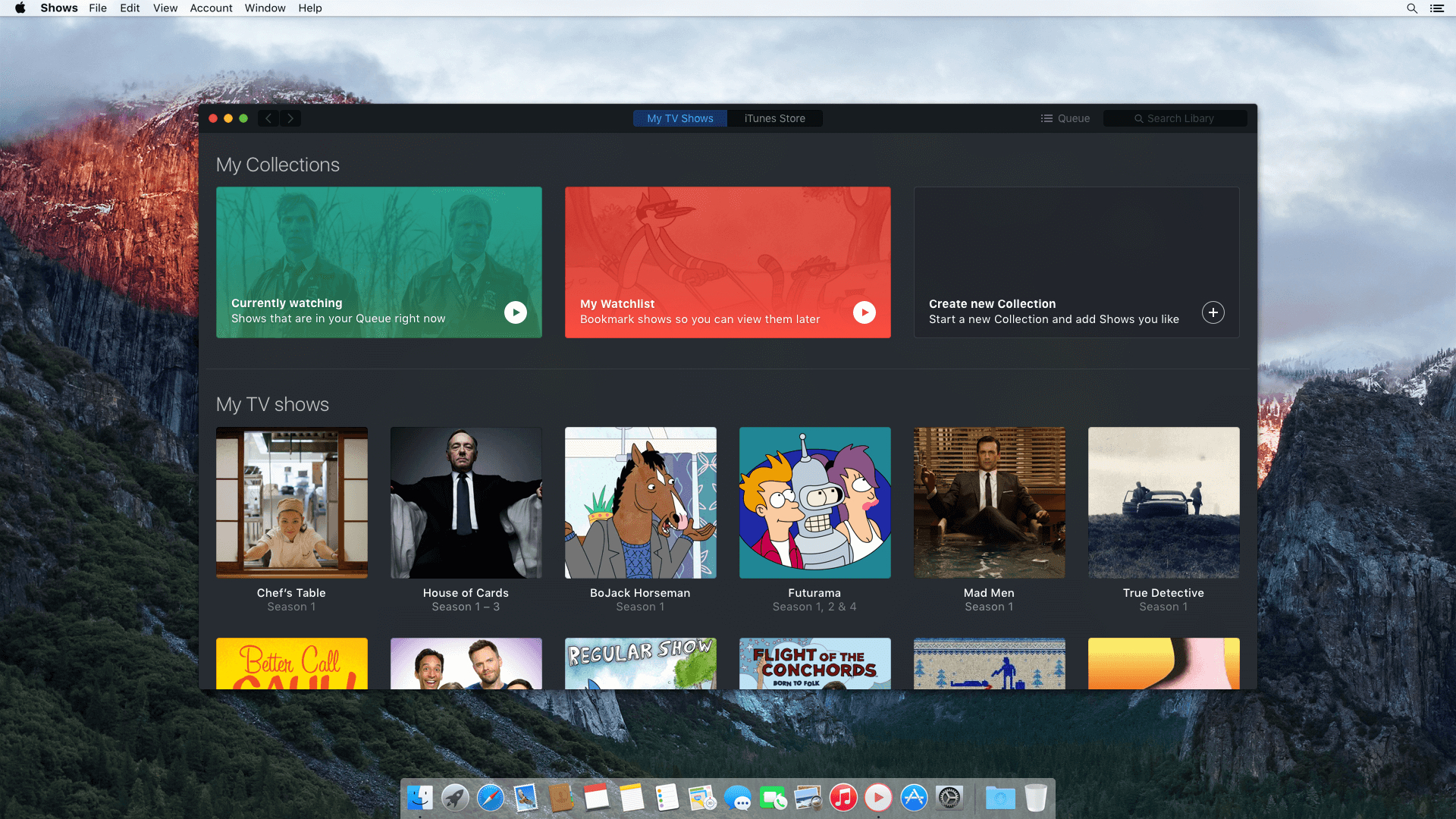This screenshot has height=819, width=1456.
Task: Open the Shows application menu
Action: point(59,8)
